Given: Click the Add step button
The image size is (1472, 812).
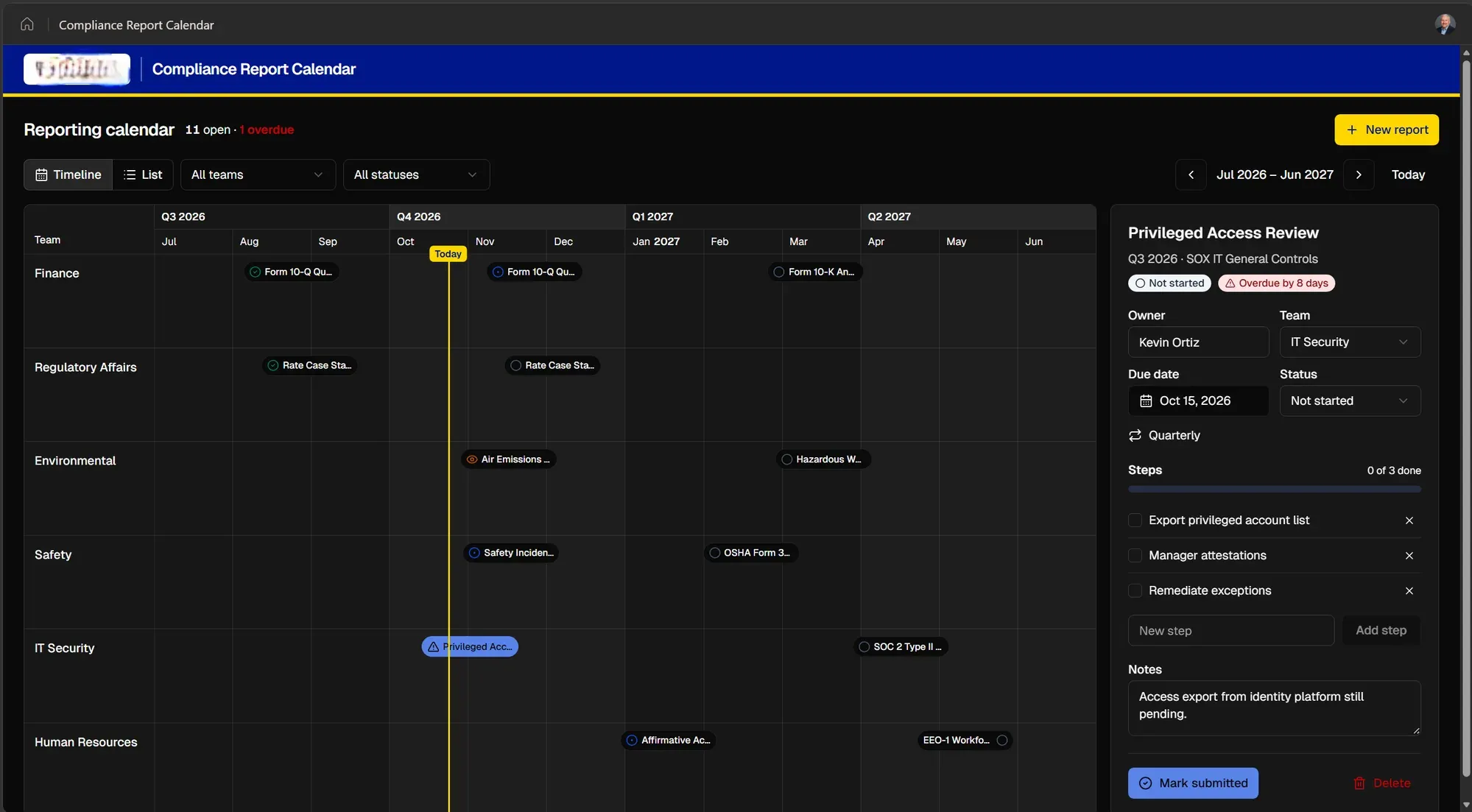Looking at the screenshot, I should pos(1381,631).
